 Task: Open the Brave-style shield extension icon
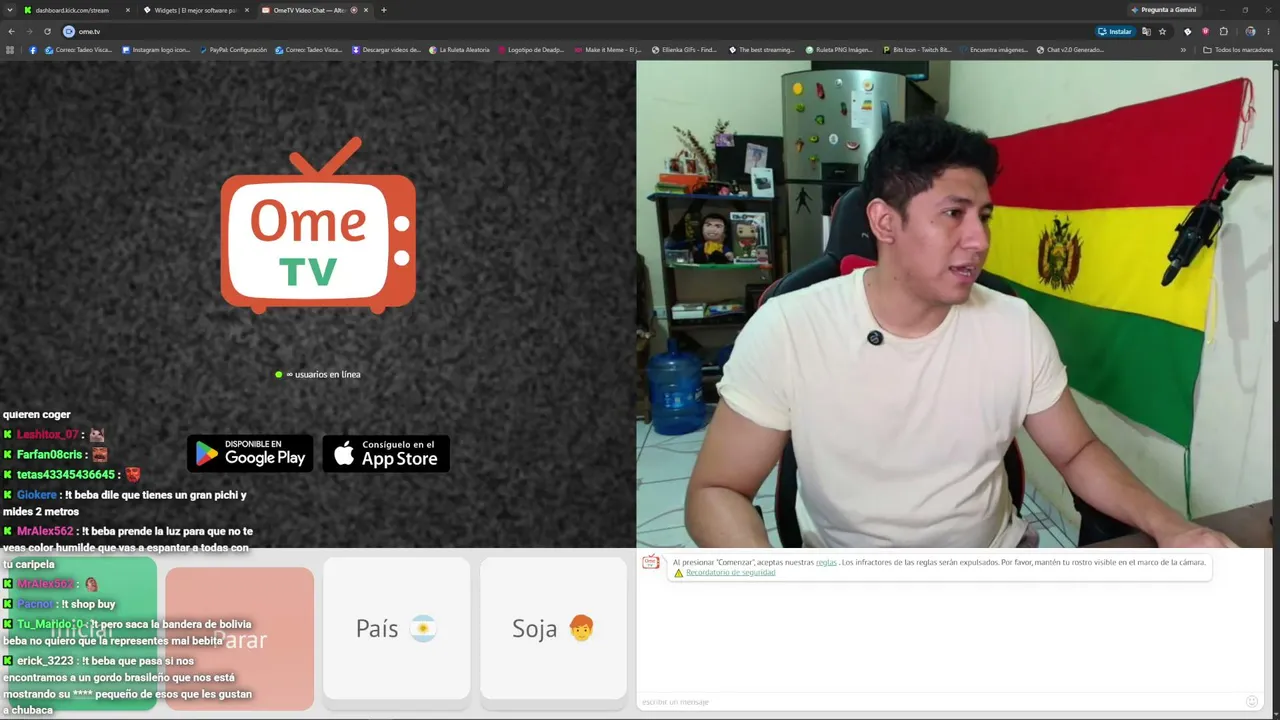tap(1205, 31)
